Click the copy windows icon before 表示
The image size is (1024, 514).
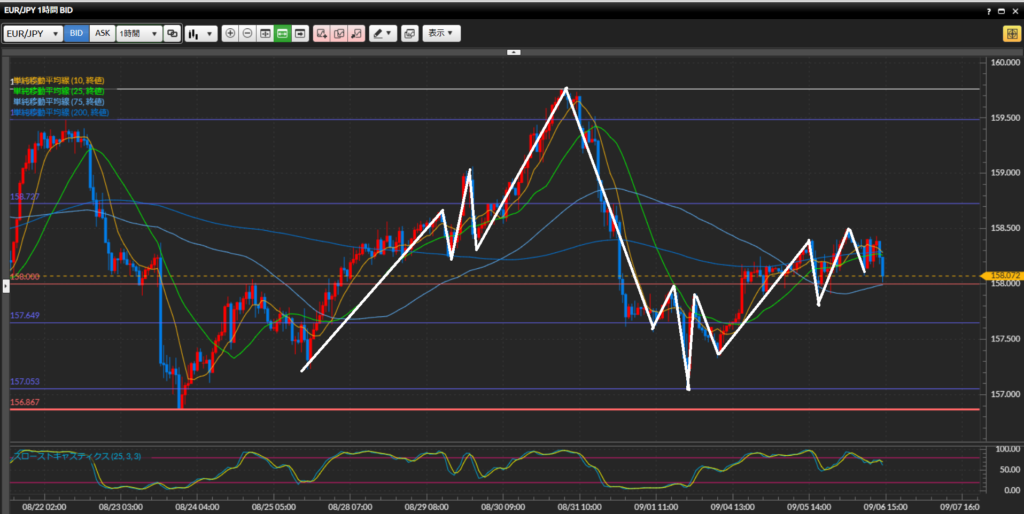(409, 33)
